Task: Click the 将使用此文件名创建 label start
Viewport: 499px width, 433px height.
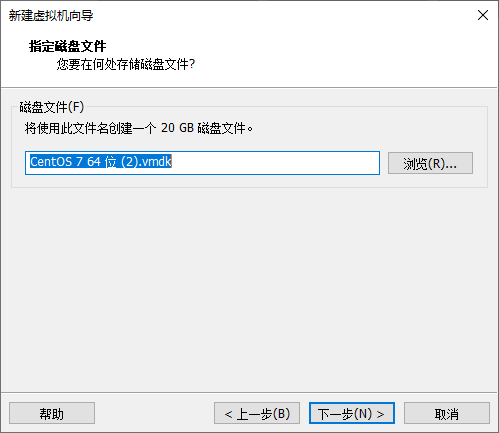Action: 78,128
